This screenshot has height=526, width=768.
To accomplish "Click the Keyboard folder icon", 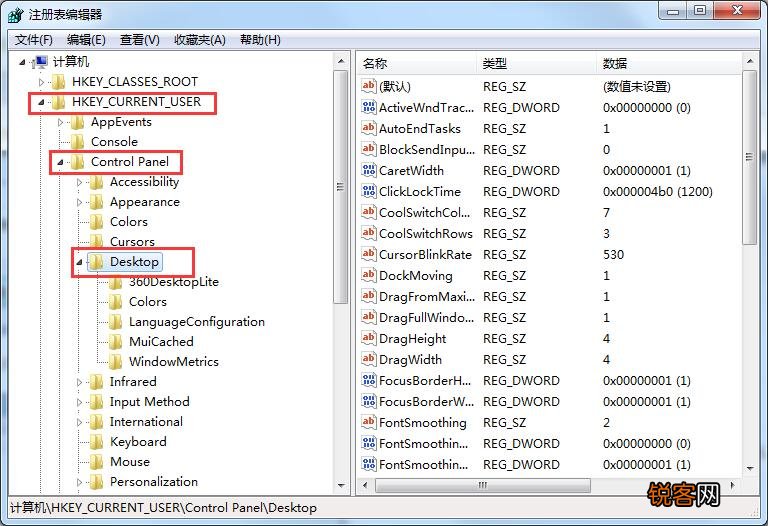I will point(96,442).
